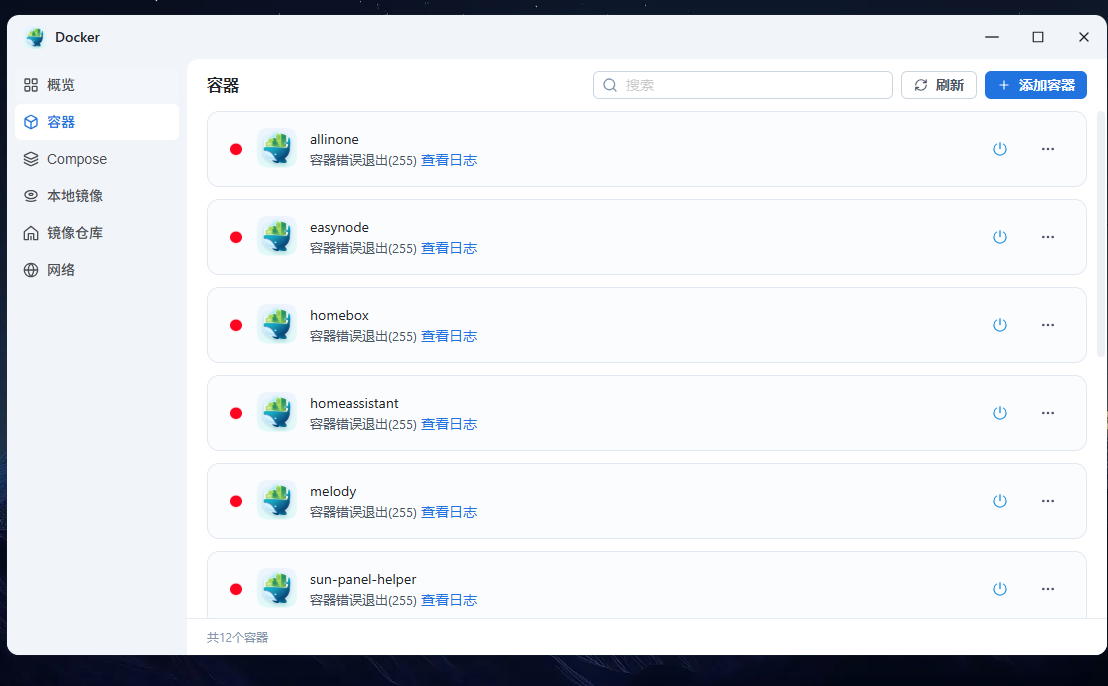
Task: Open more options for homebox
Action: (x=1047, y=325)
